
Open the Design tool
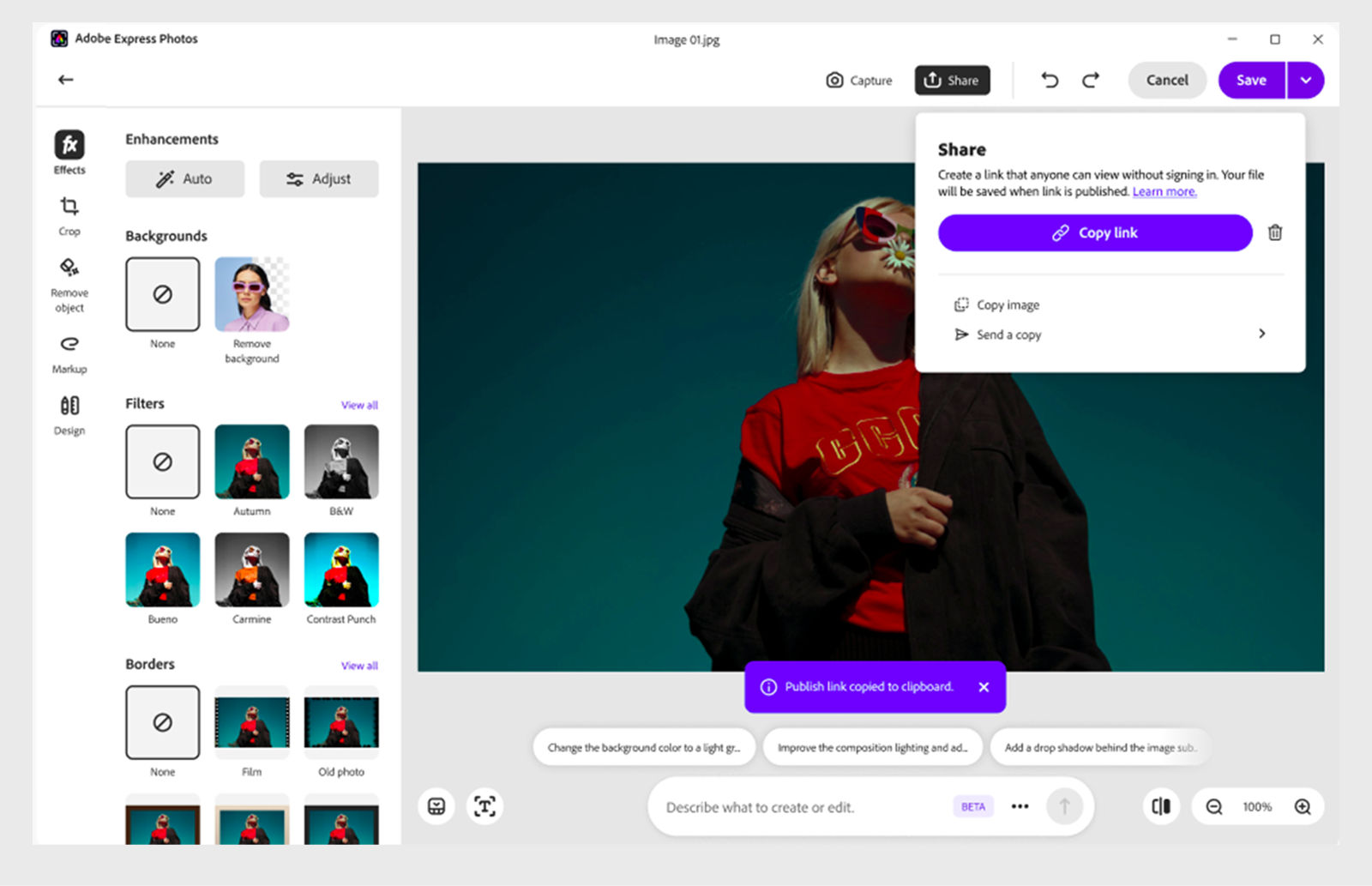[69, 415]
